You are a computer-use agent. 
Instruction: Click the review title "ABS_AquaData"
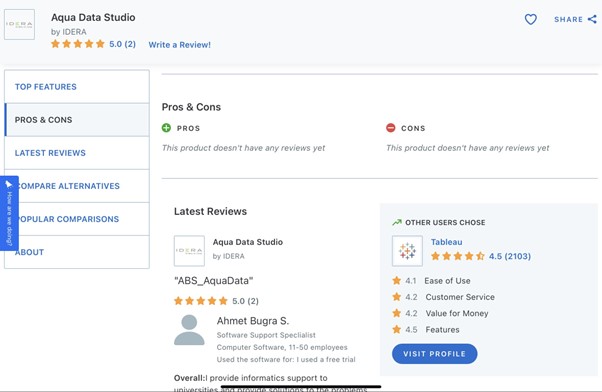(213, 281)
